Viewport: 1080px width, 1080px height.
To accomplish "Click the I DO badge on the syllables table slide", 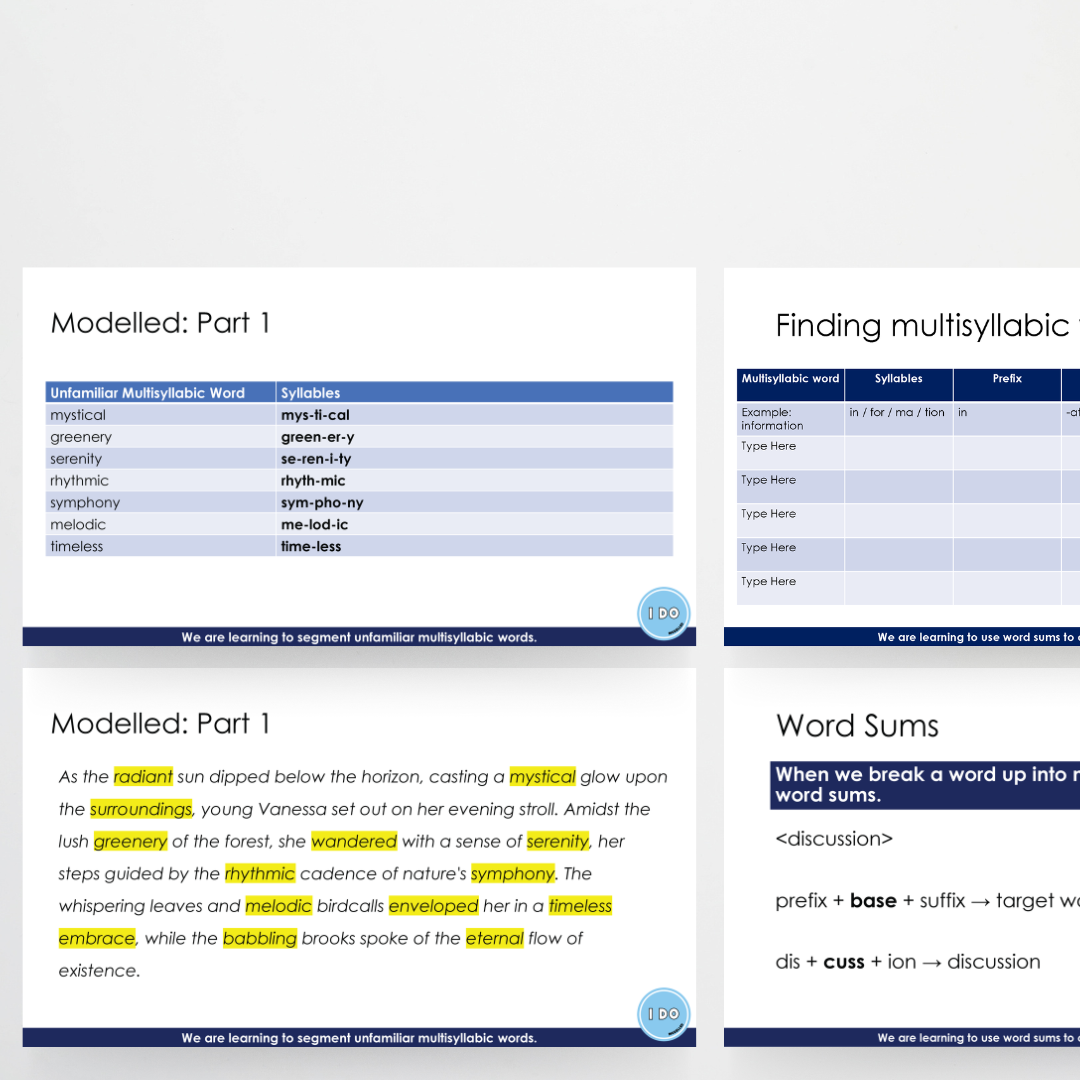I will coord(663,614).
